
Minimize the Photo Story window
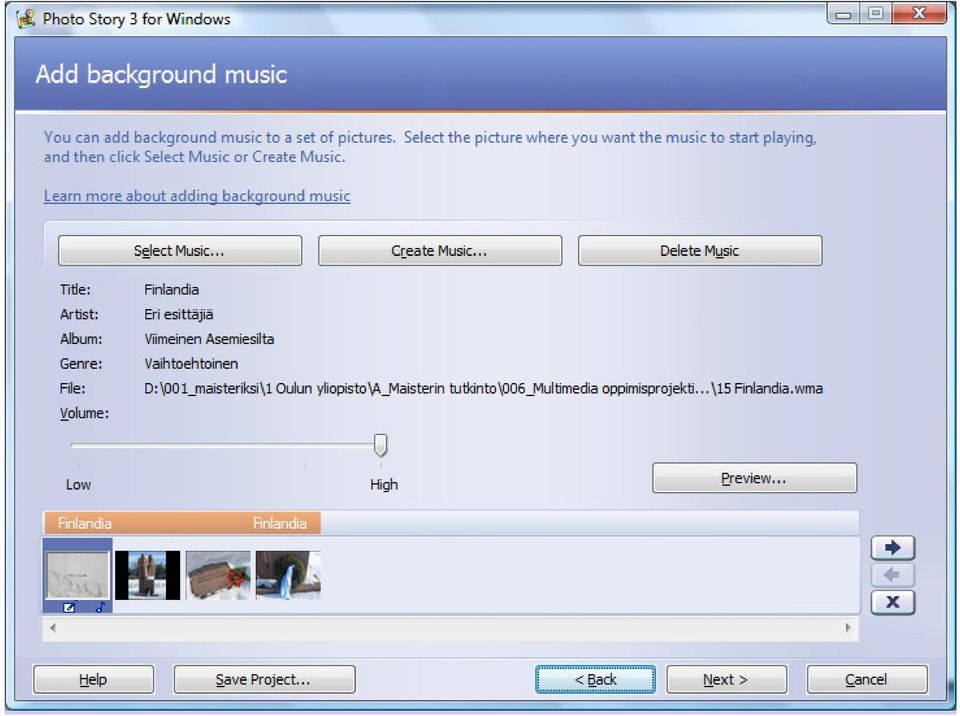pyautogui.click(x=844, y=14)
